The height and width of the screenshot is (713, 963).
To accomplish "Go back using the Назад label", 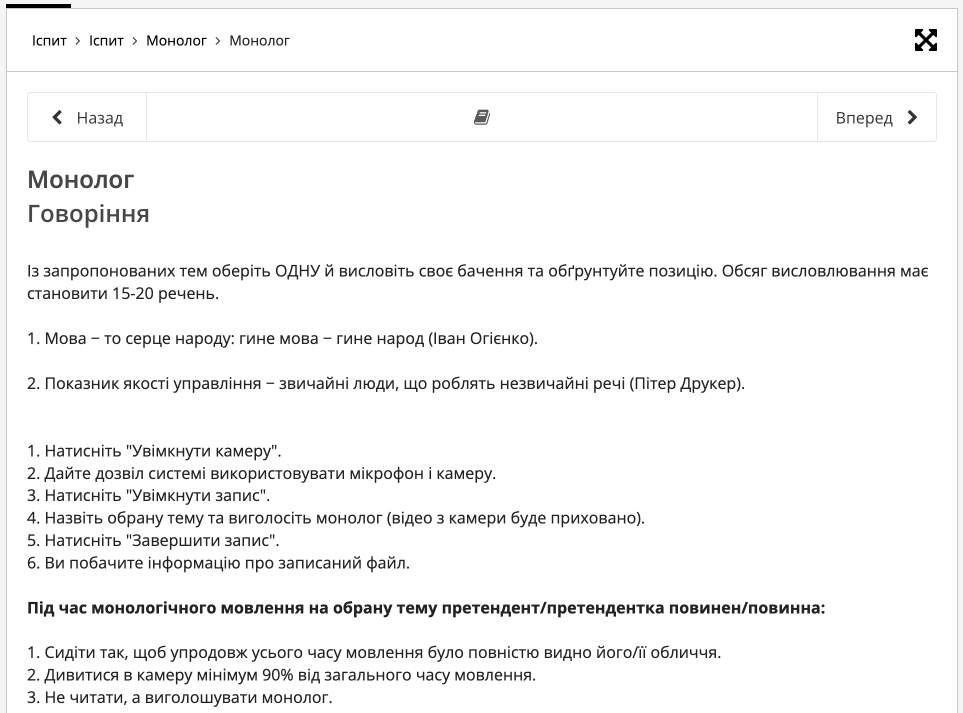I will [100, 118].
